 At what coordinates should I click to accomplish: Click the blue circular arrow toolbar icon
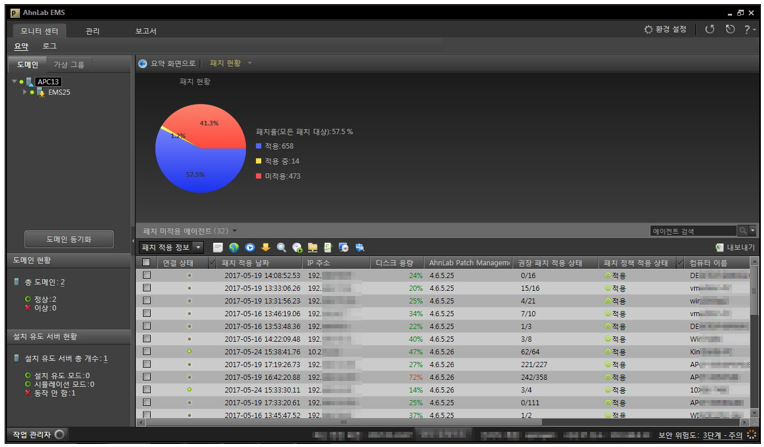250,248
